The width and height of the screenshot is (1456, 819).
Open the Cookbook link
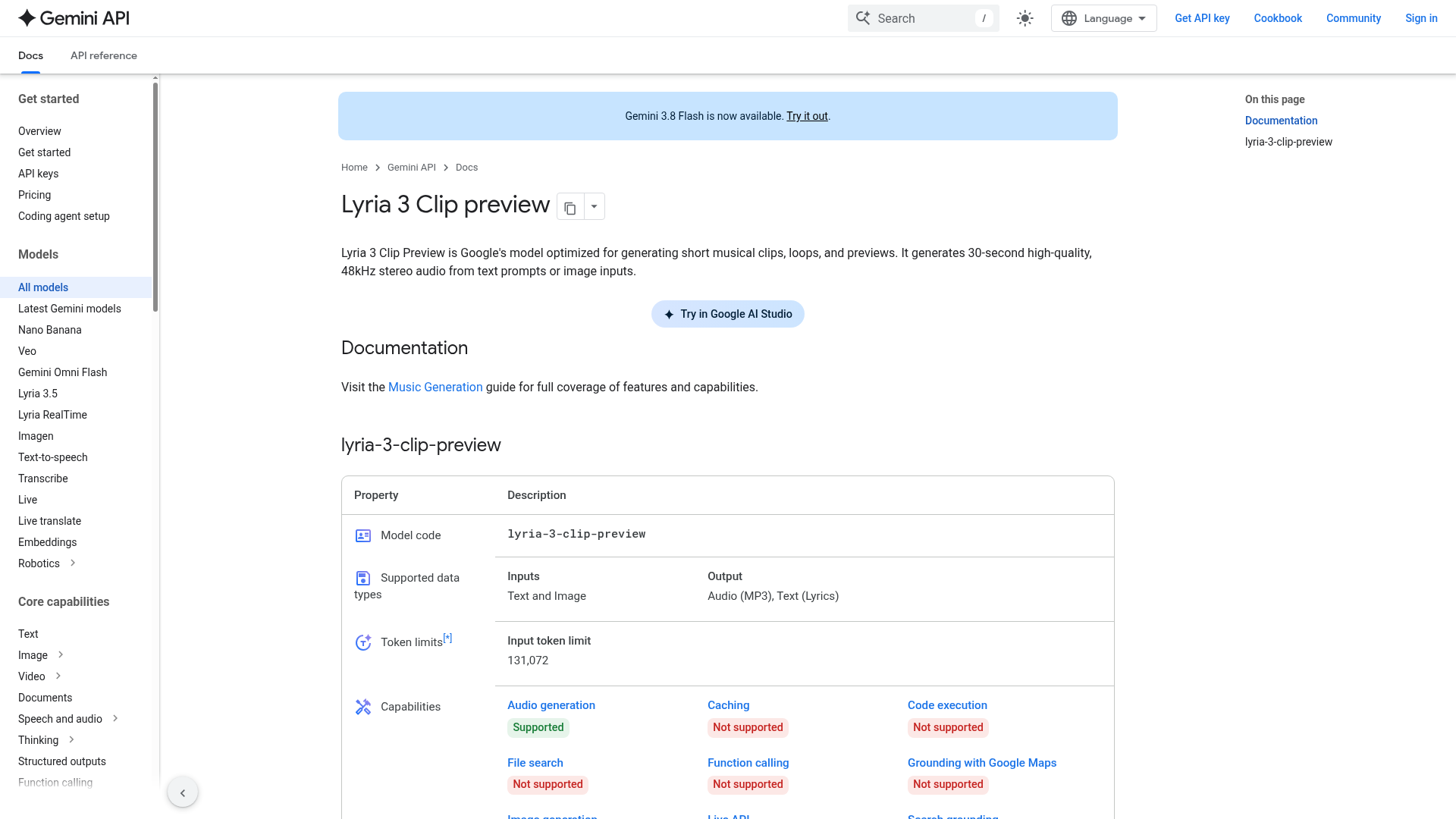[1278, 18]
